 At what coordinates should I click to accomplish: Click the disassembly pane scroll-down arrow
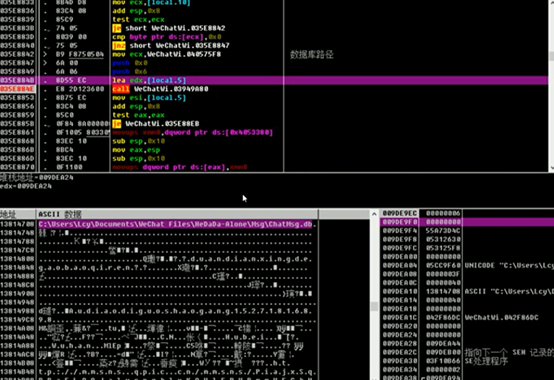(x=551, y=168)
